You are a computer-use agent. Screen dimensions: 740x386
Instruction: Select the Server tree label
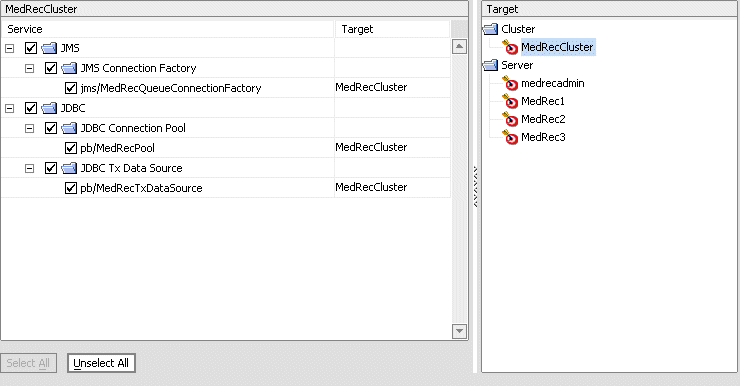coord(517,65)
